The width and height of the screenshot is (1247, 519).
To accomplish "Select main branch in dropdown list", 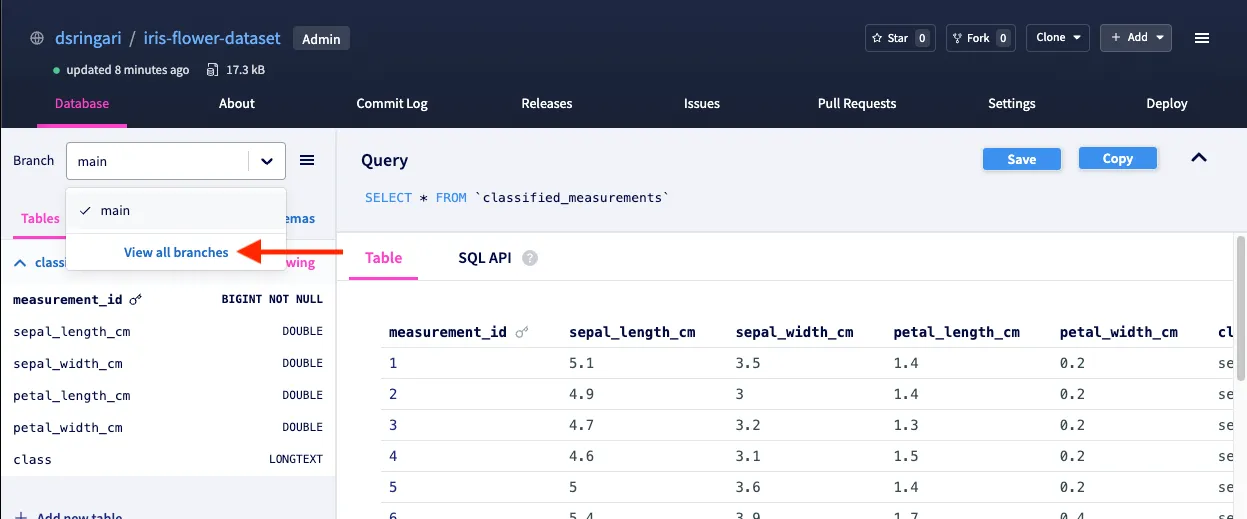I will coord(115,210).
